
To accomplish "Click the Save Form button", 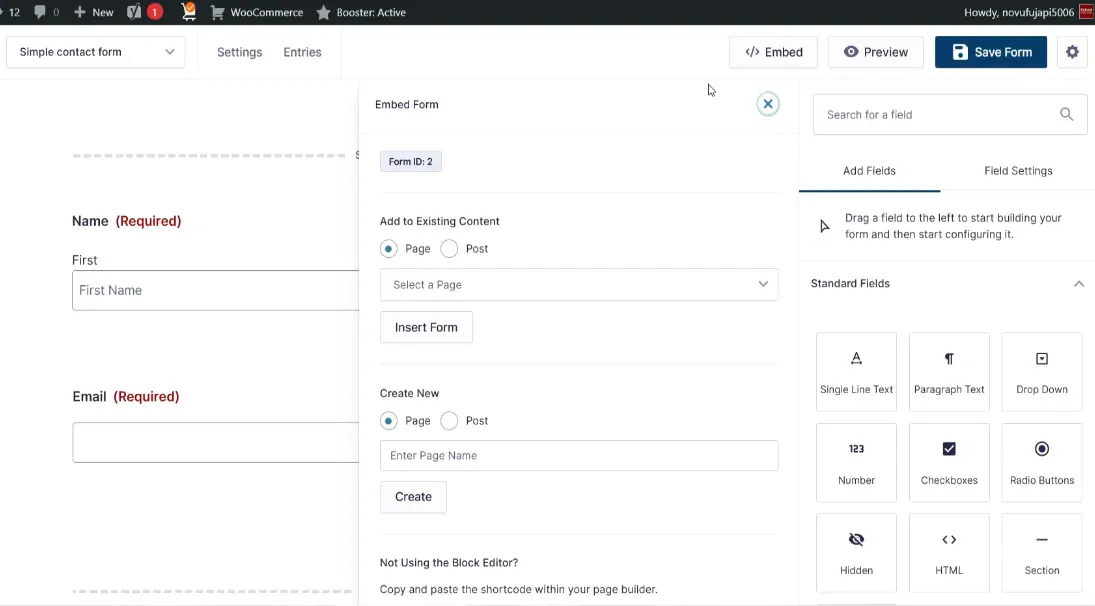I will 990,52.
